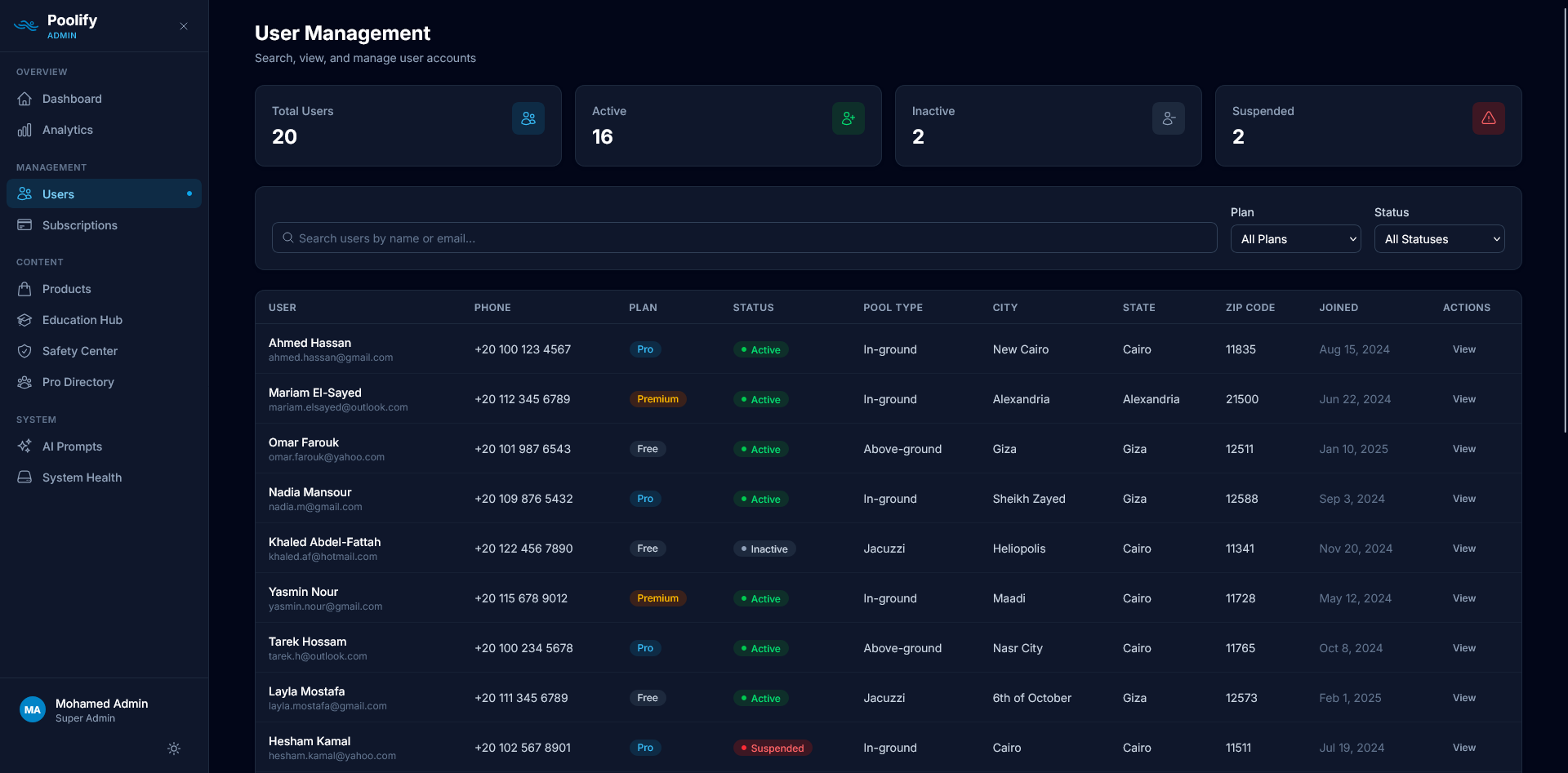Click the Poolify wave logo icon
Screen dimensions: 1568x773
[x=26, y=26]
